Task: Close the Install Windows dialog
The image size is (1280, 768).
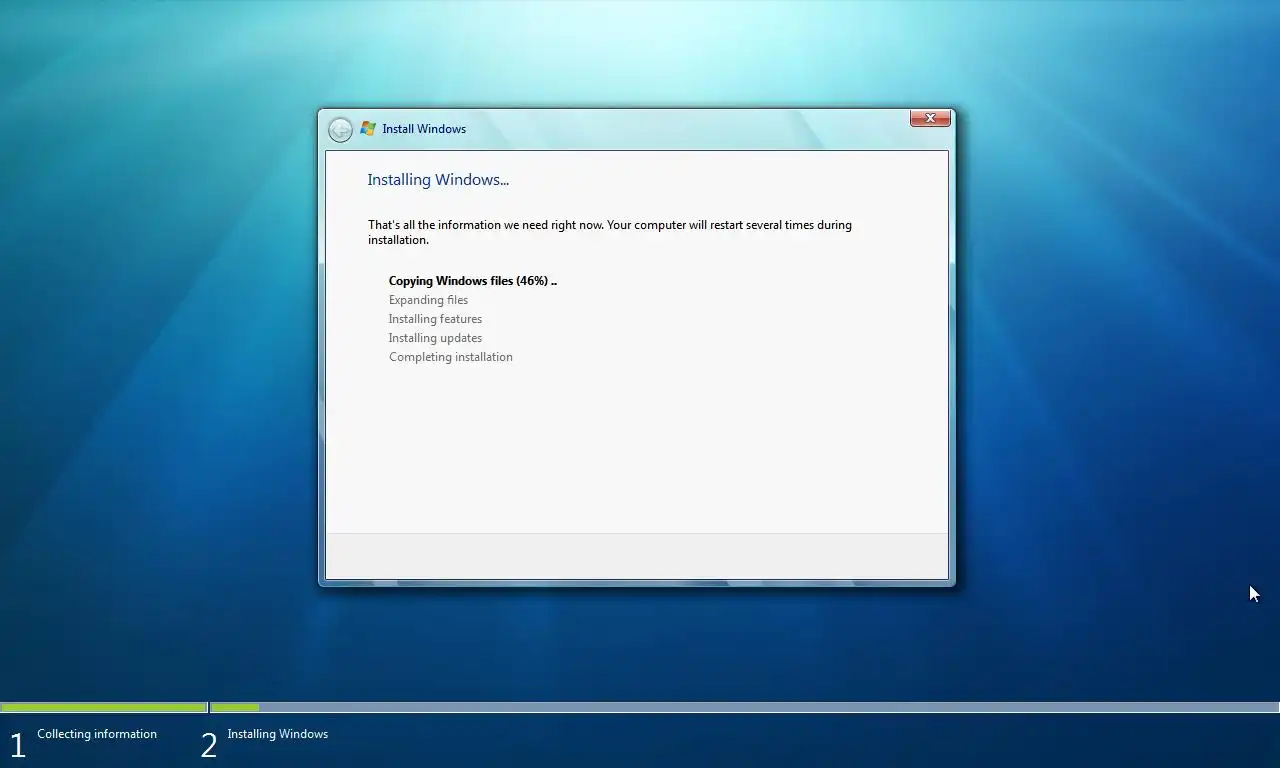Action: (930, 119)
